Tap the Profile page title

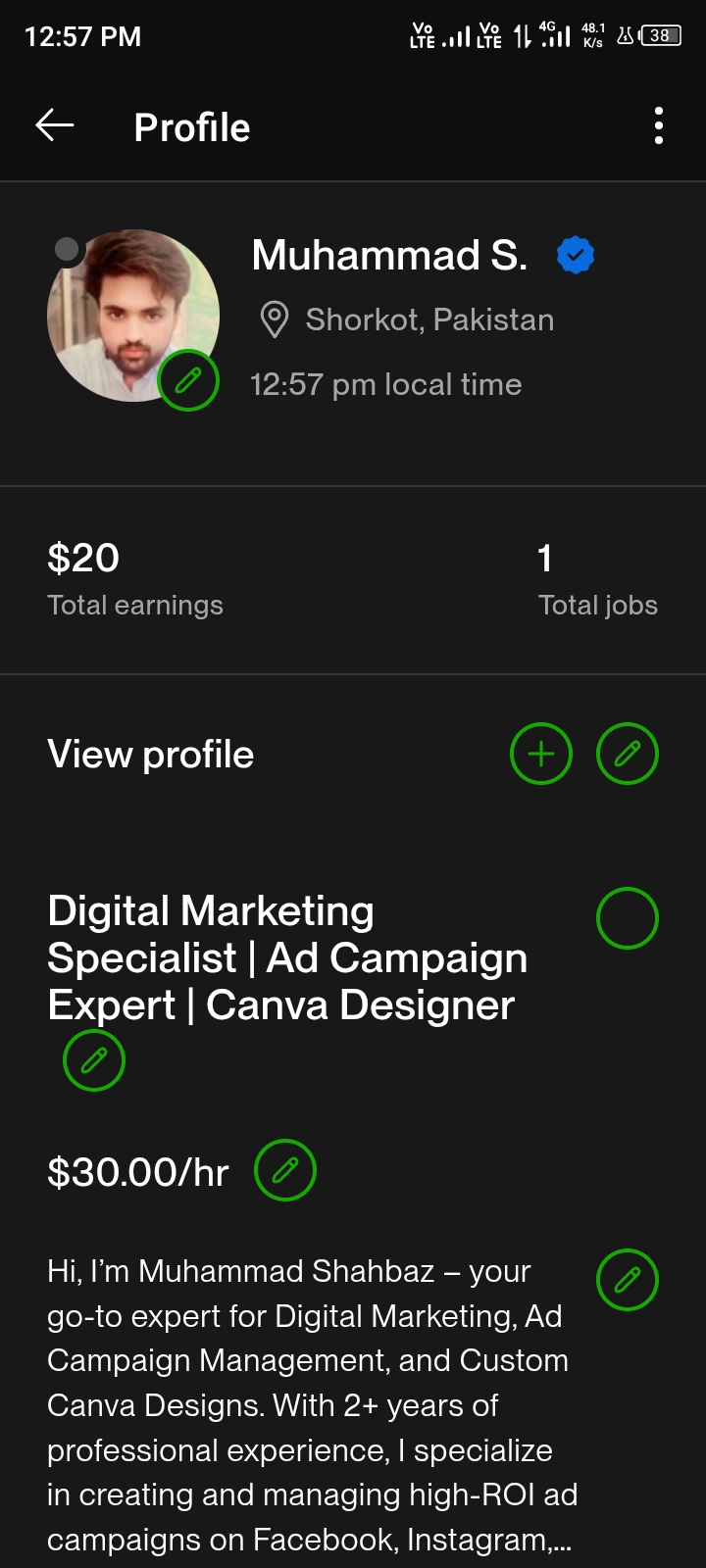192,127
